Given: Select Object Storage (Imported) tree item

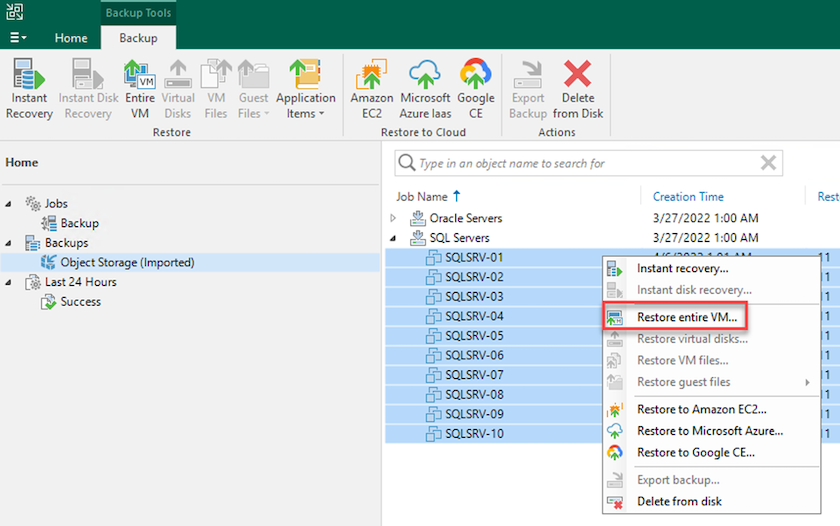Looking at the screenshot, I should tap(127, 262).
